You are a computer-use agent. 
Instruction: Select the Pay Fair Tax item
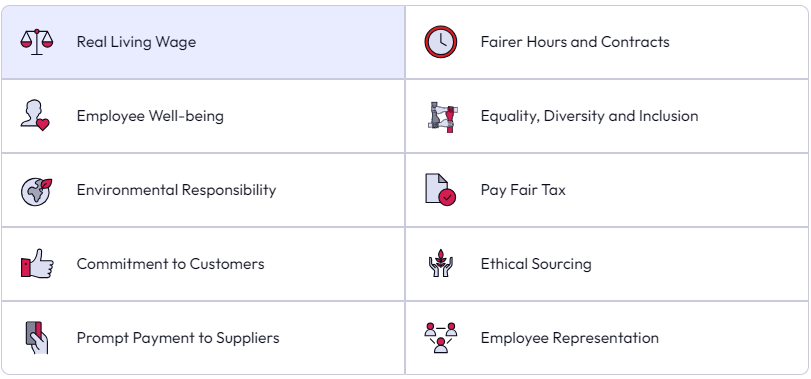(607, 190)
